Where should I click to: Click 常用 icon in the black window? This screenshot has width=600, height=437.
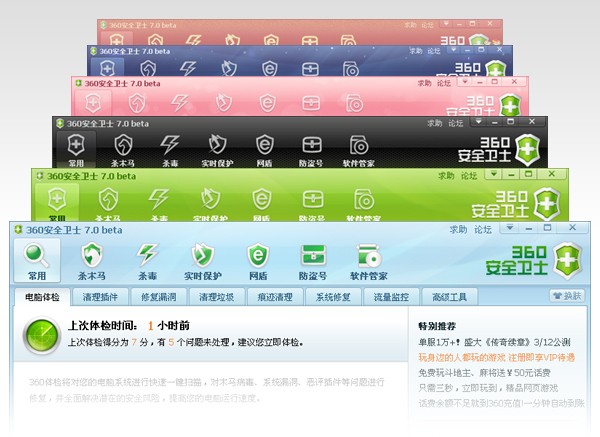pos(76,145)
